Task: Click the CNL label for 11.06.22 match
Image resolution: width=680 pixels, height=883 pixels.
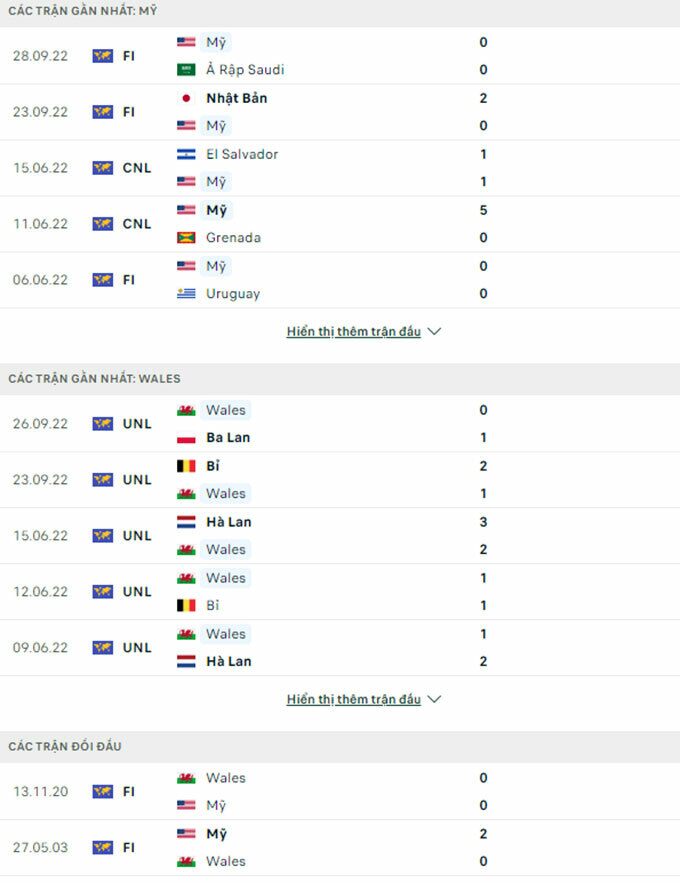Action: click(137, 224)
